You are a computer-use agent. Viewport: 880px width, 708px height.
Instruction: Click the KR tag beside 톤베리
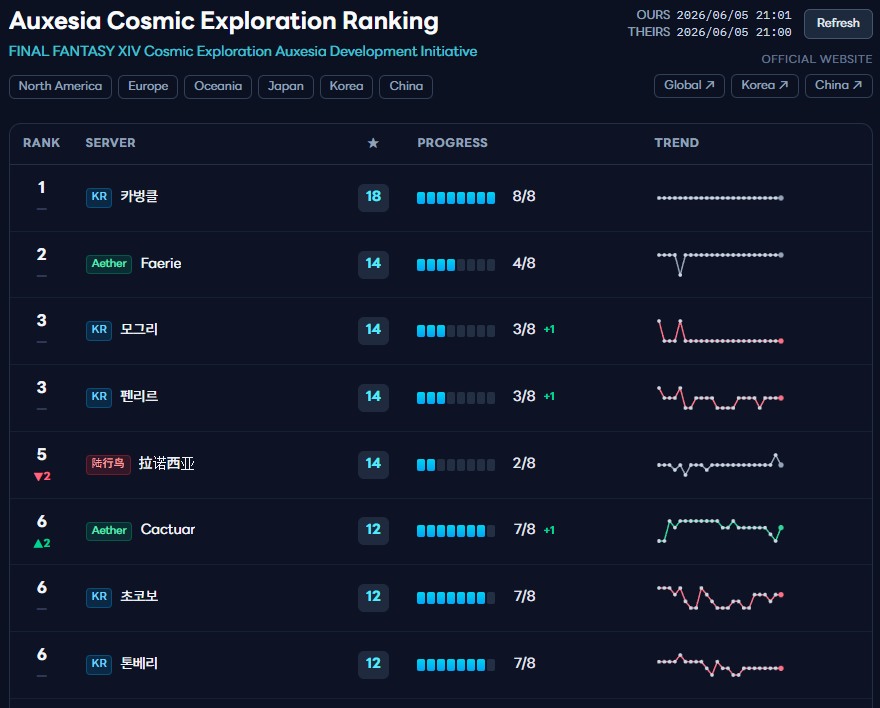99,664
